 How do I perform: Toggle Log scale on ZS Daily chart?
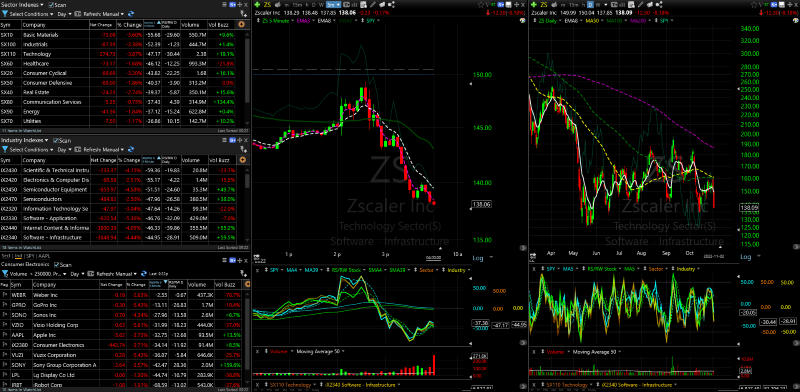(x=746, y=257)
